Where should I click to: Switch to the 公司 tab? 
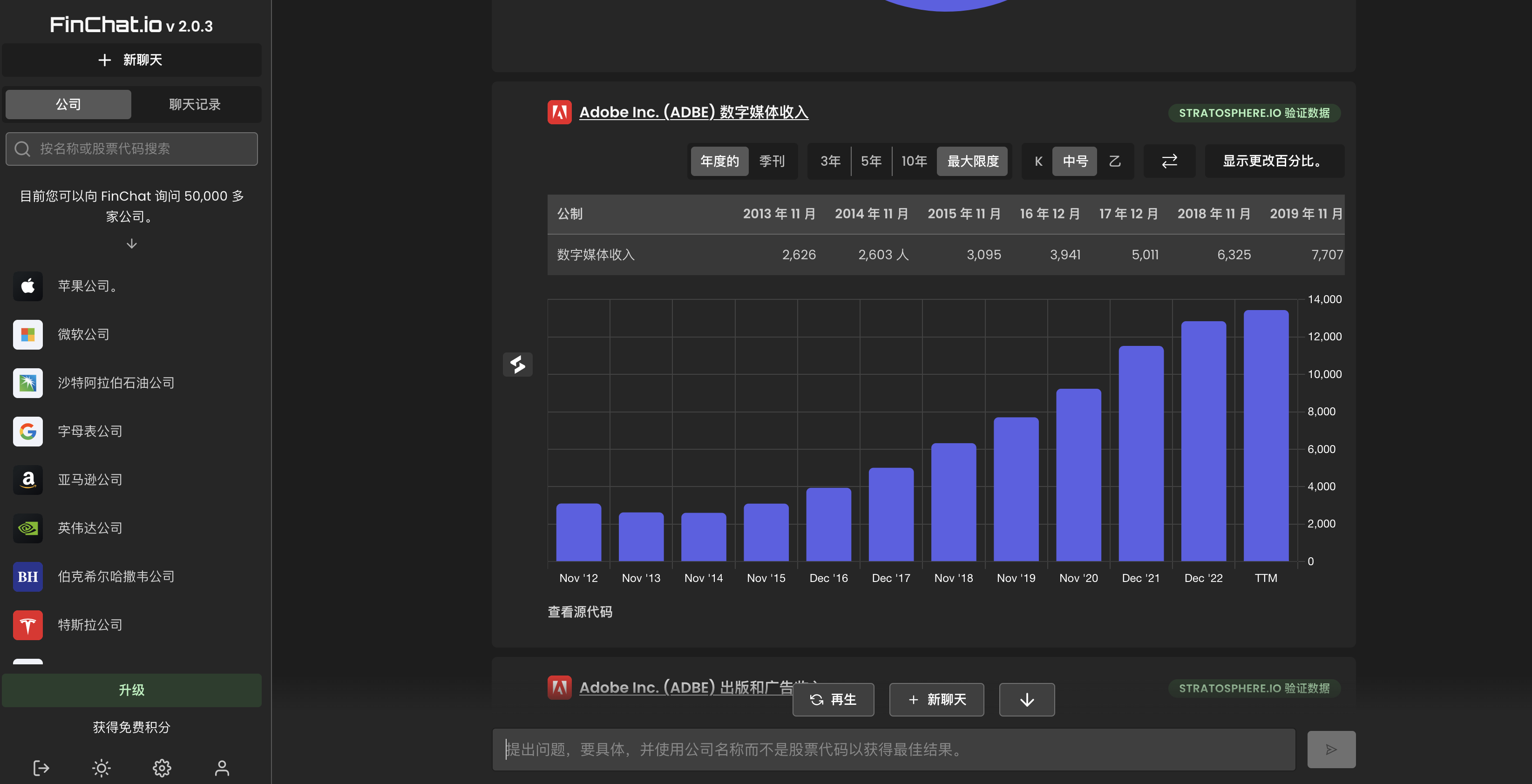coord(68,105)
